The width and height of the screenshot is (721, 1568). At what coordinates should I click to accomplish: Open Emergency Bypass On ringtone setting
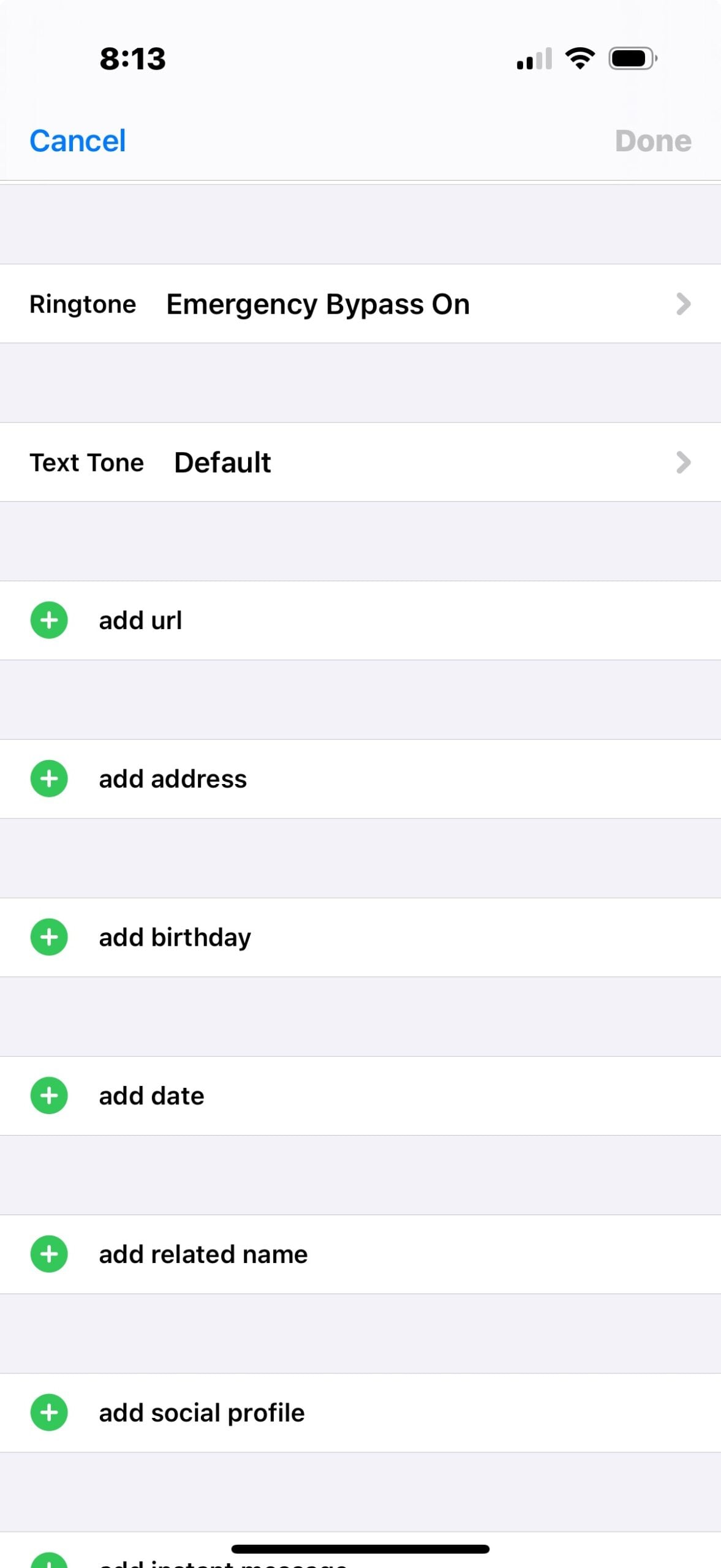tap(318, 304)
